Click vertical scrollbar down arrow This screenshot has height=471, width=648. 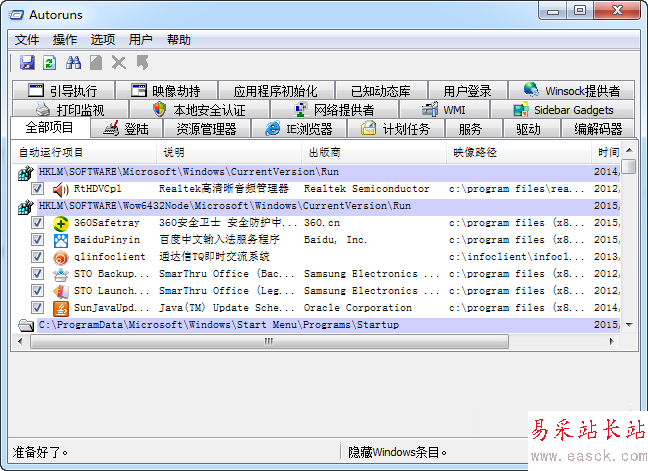click(629, 325)
